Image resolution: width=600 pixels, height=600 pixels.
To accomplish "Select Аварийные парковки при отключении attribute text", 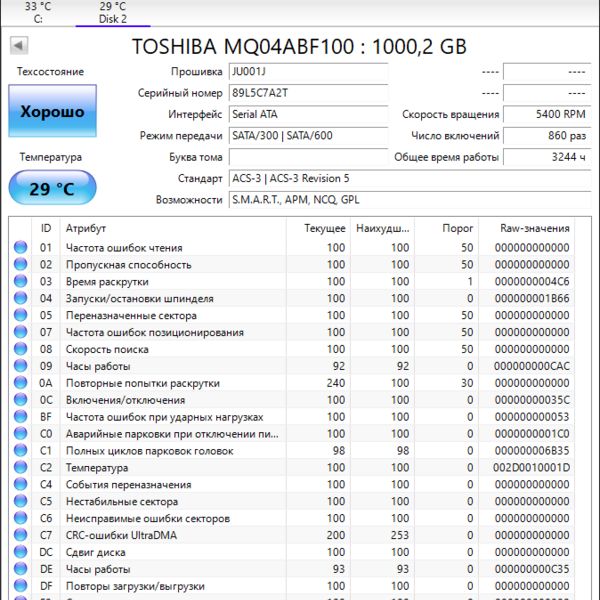I will pos(172,434).
